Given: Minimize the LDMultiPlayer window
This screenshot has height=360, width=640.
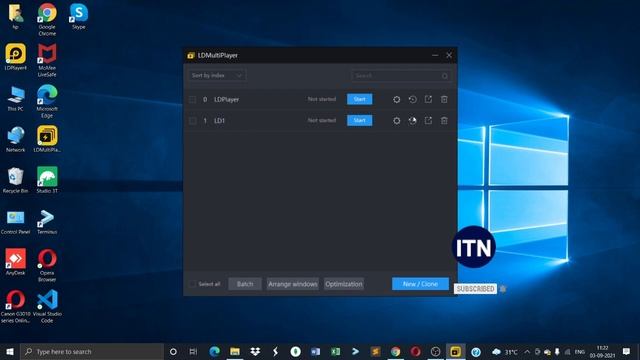Looking at the screenshot, I should coord(435,55).
